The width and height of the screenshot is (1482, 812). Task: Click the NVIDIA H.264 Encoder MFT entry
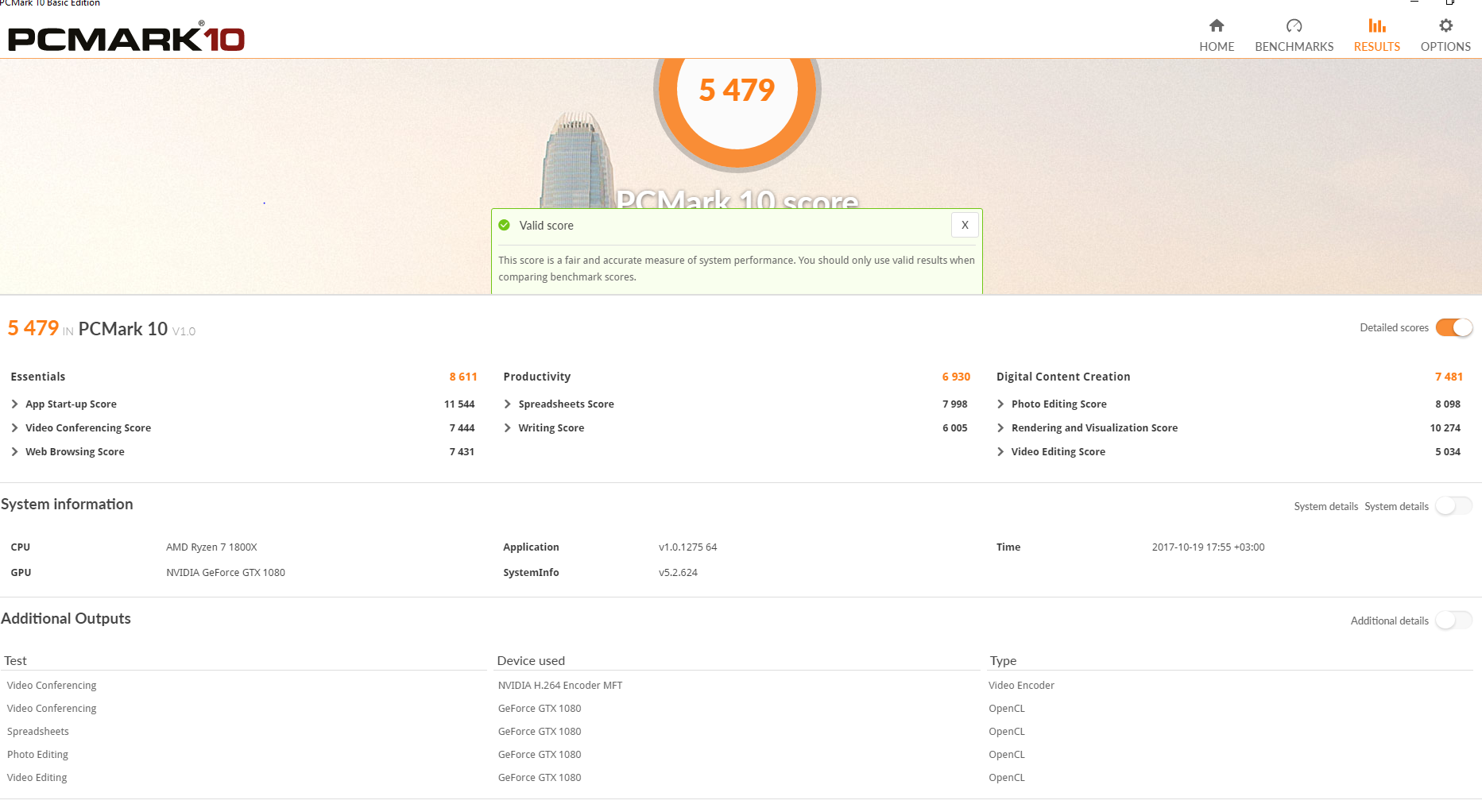(560, 686)
